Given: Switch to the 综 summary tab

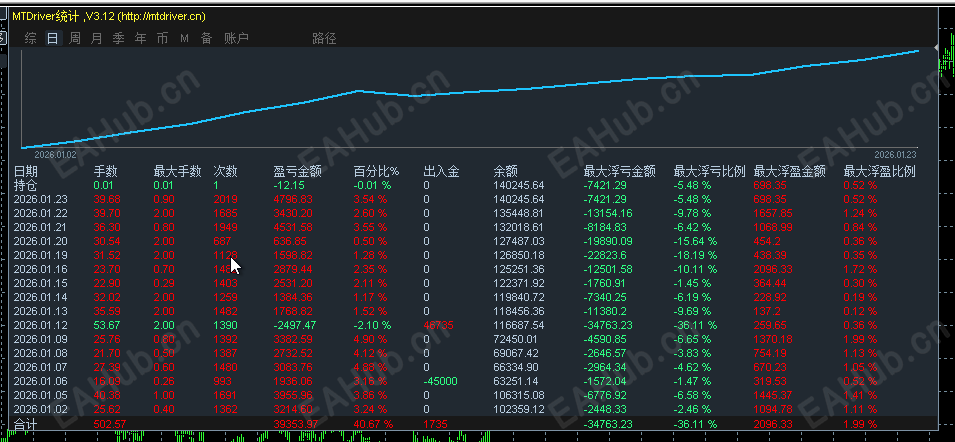Looking at the screenshot, I should point(30,38).
